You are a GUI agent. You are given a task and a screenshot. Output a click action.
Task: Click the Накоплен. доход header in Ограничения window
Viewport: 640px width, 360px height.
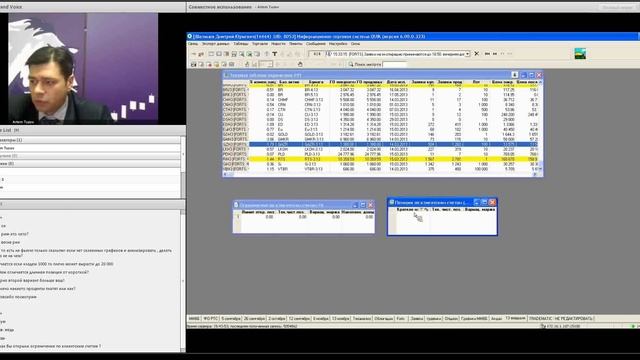358,212
